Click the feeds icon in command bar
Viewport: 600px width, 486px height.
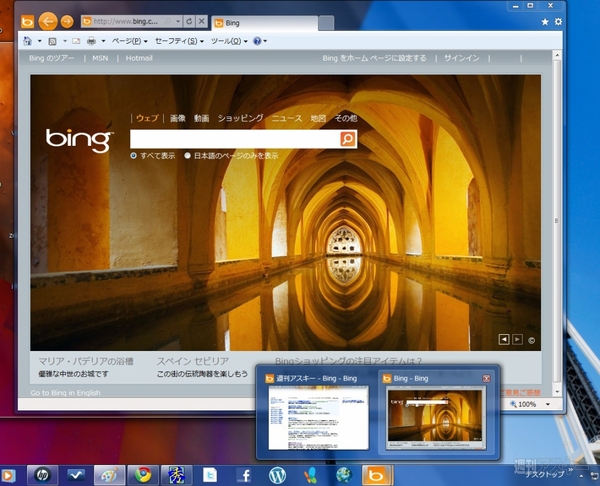pyautogui.click(x=52, y=41)
